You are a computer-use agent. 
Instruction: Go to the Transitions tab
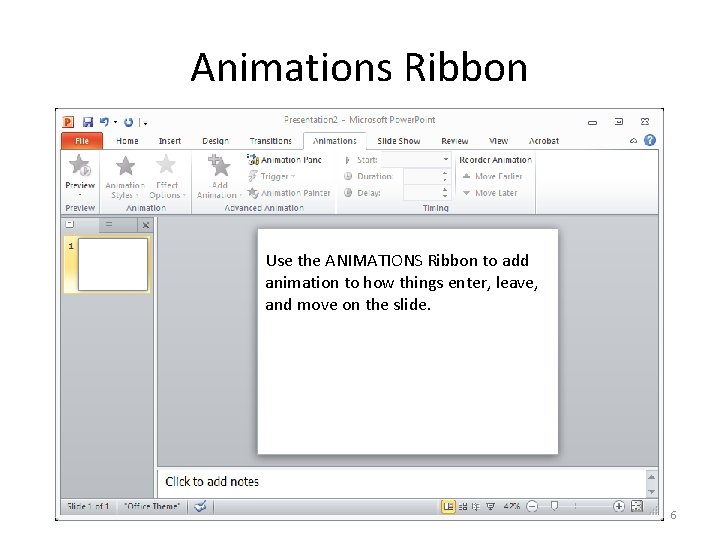(270, 141)
